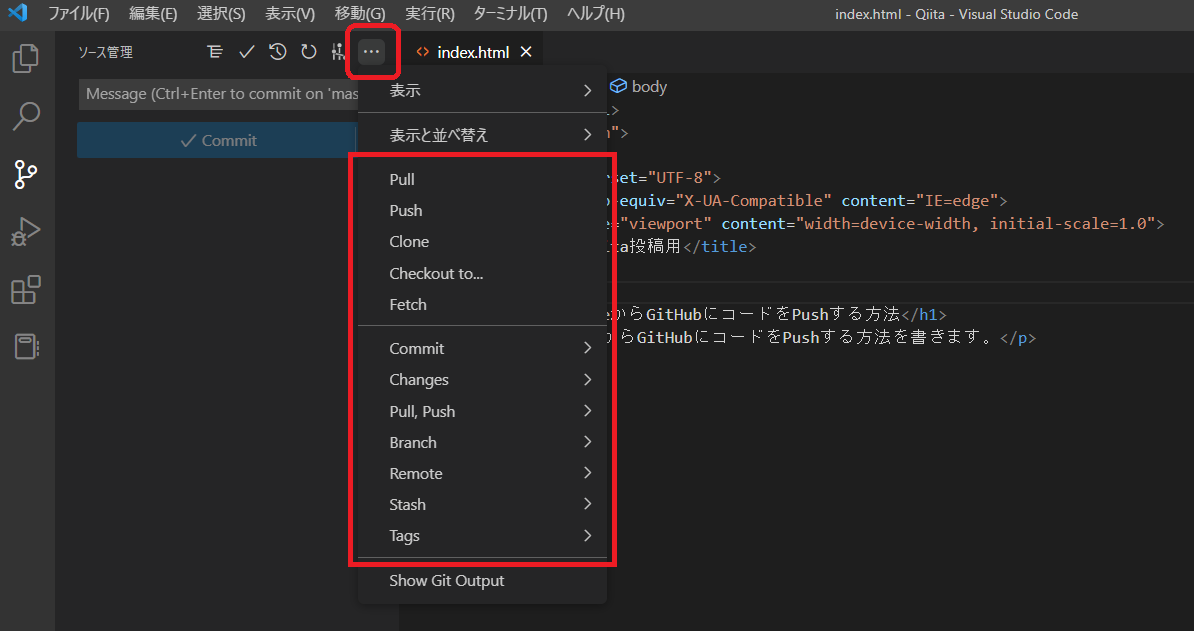Toggle View as Tree in Source Control toolbar
The width and height of the screenshot is (1194, 631).
(x=214, y=51)
